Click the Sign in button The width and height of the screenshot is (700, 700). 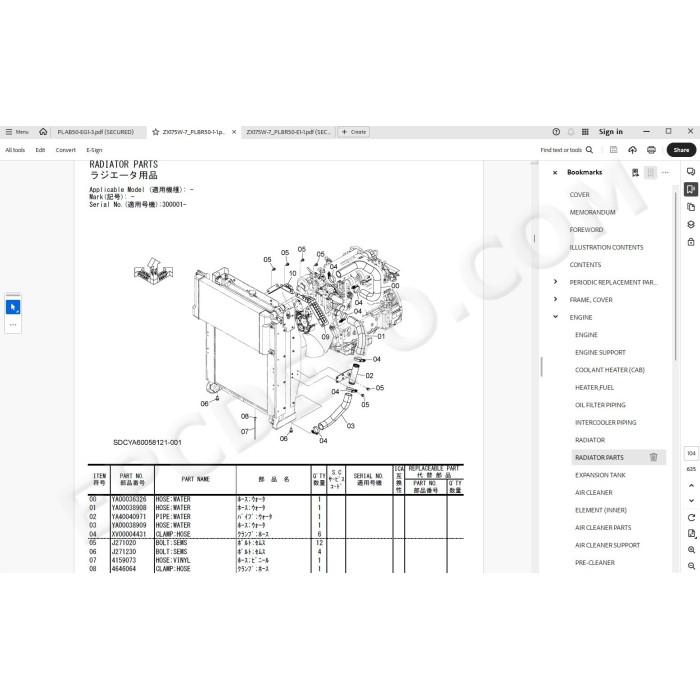(611, 132)
